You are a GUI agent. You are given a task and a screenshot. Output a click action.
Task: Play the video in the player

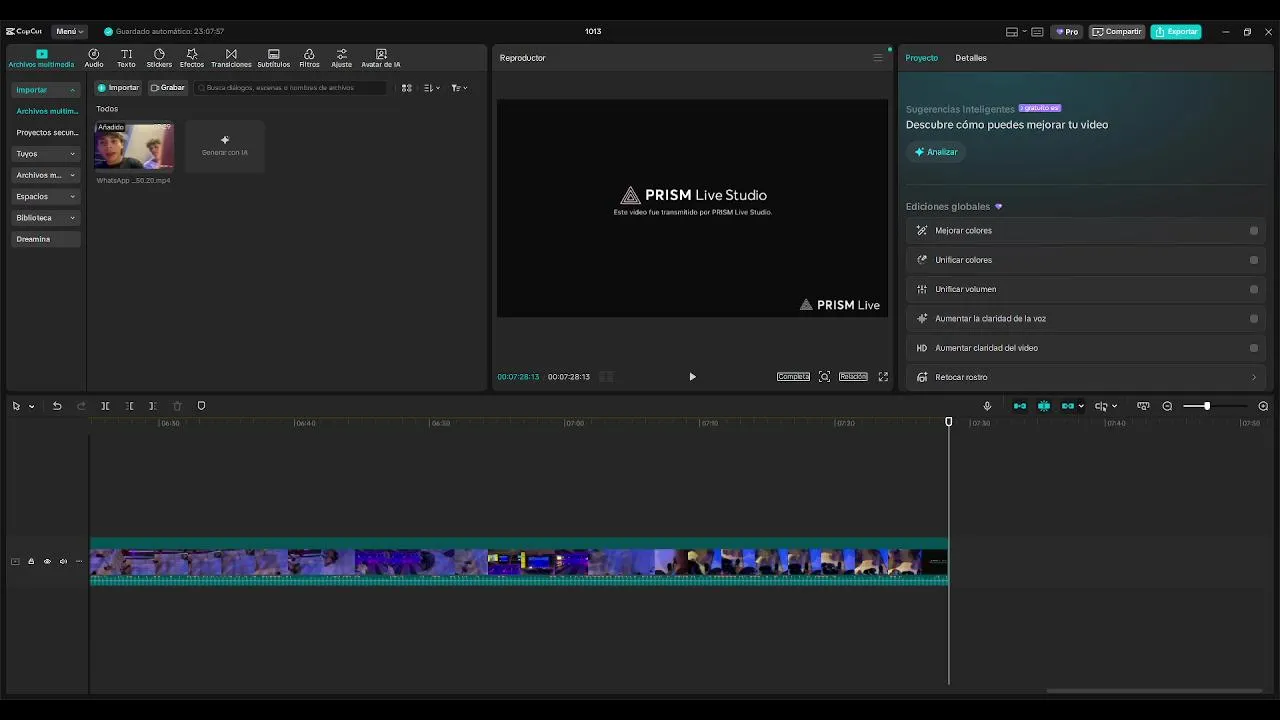692,377
